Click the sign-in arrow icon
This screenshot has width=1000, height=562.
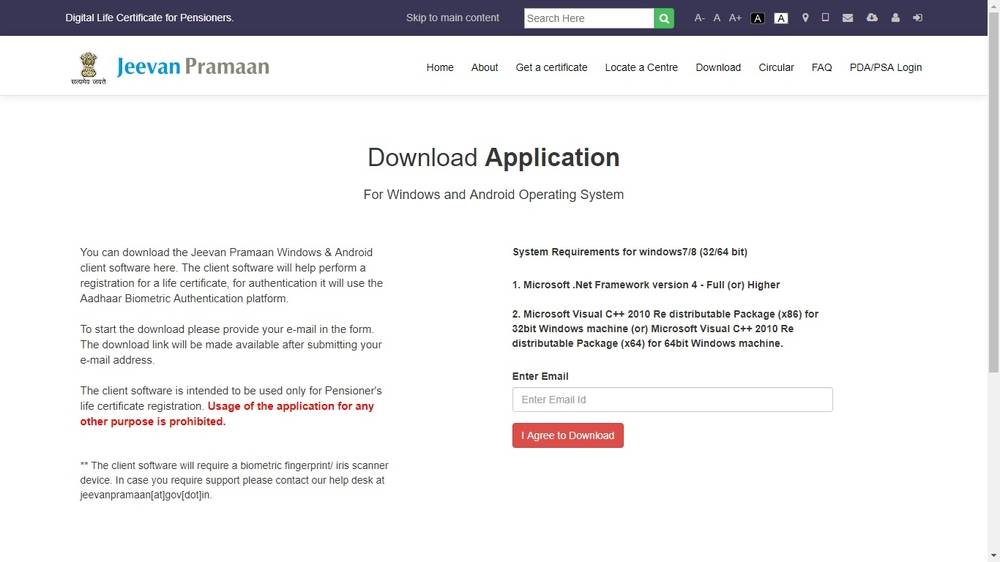pyautogui.click(x=917, y=18)
